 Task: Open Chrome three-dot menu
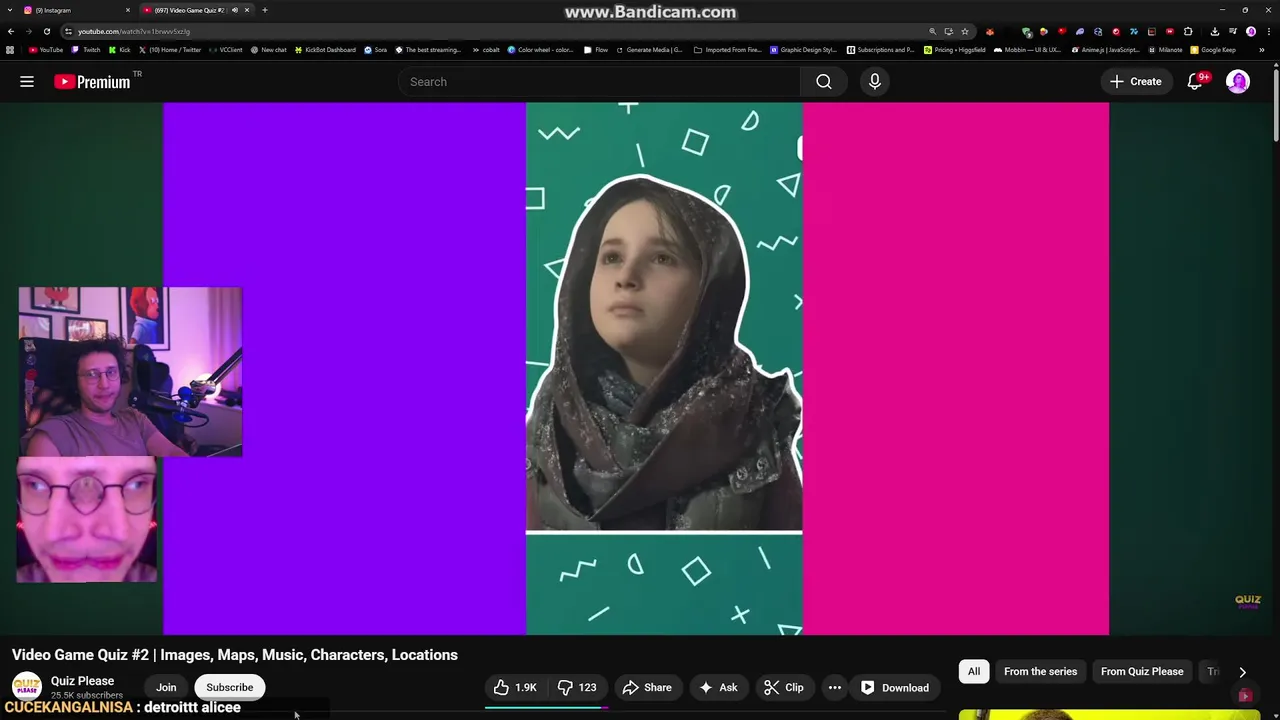1269,31
